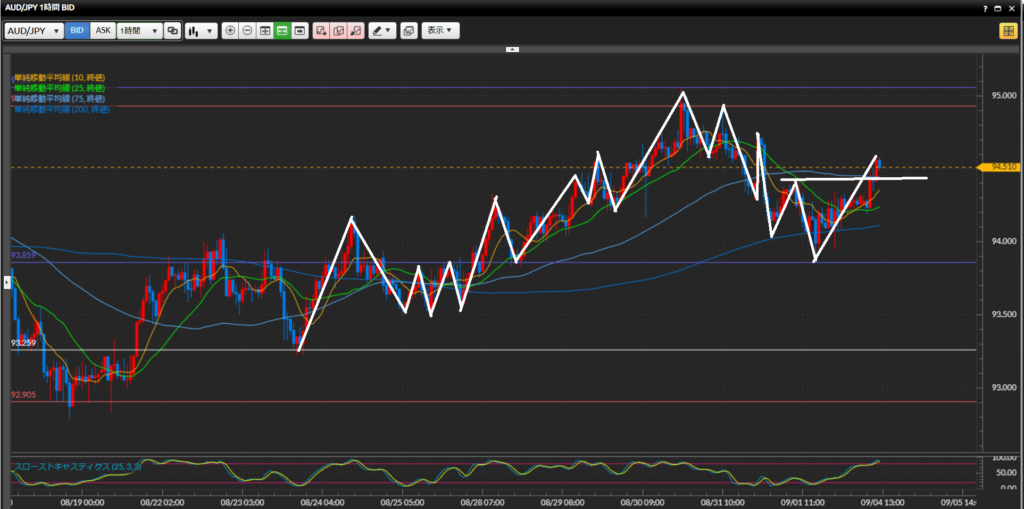1024x509 pixels.
Task: Switch price display to BID
Action: click(x=77, y=31)
